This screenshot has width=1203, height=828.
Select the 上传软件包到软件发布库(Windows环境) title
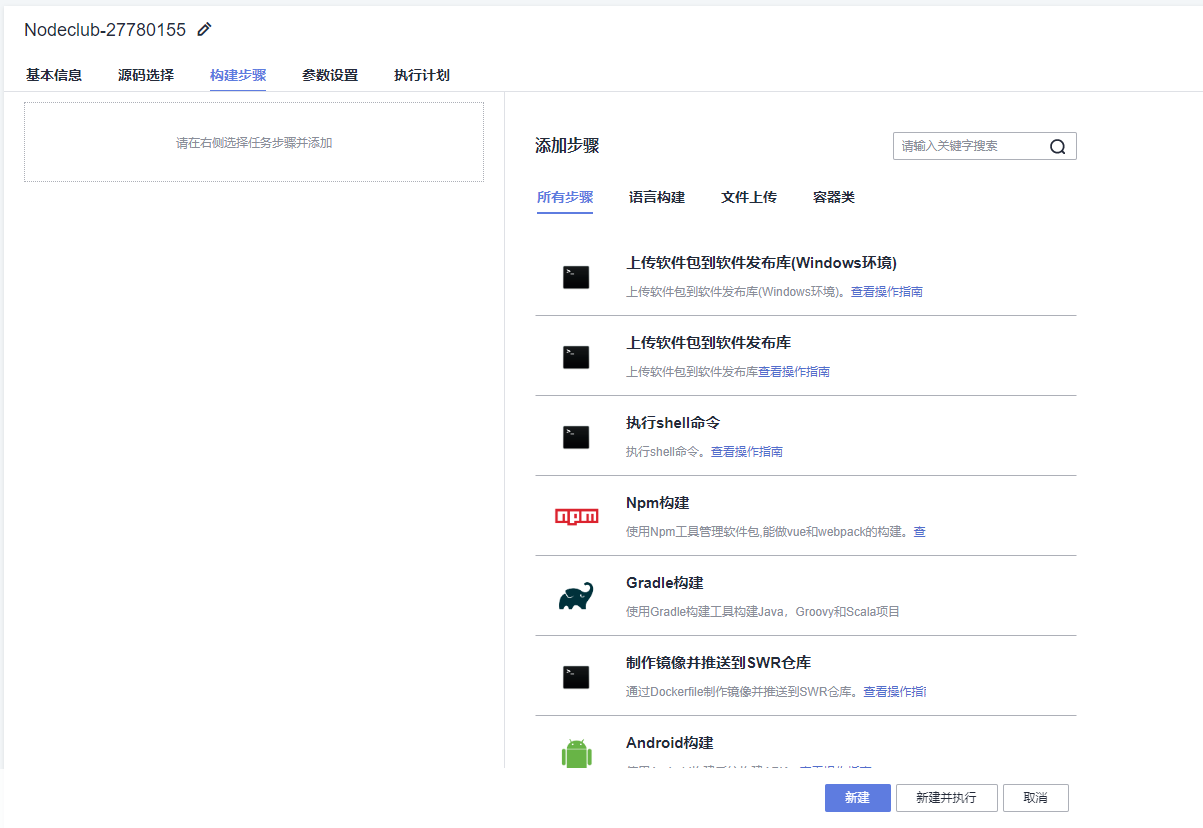[761, 263]
